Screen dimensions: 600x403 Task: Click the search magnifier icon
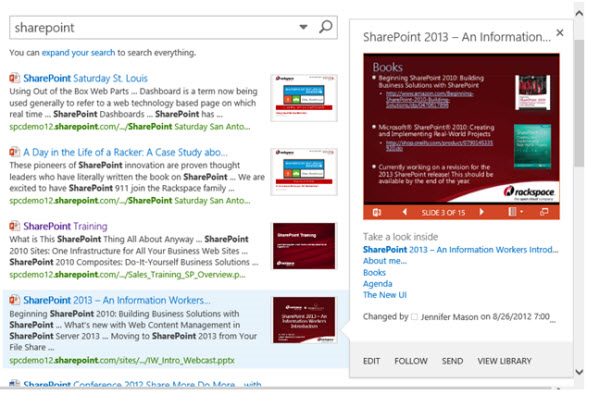click(x=325, y=27)
